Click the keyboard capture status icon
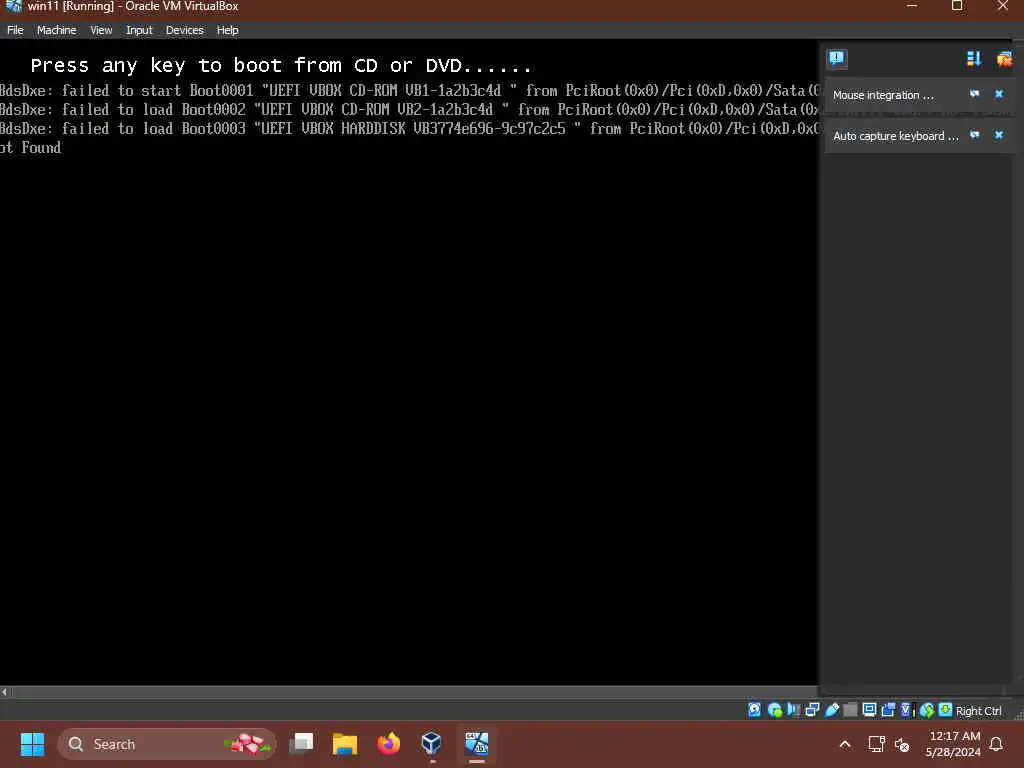The image size is (1024, 768). 945,710
